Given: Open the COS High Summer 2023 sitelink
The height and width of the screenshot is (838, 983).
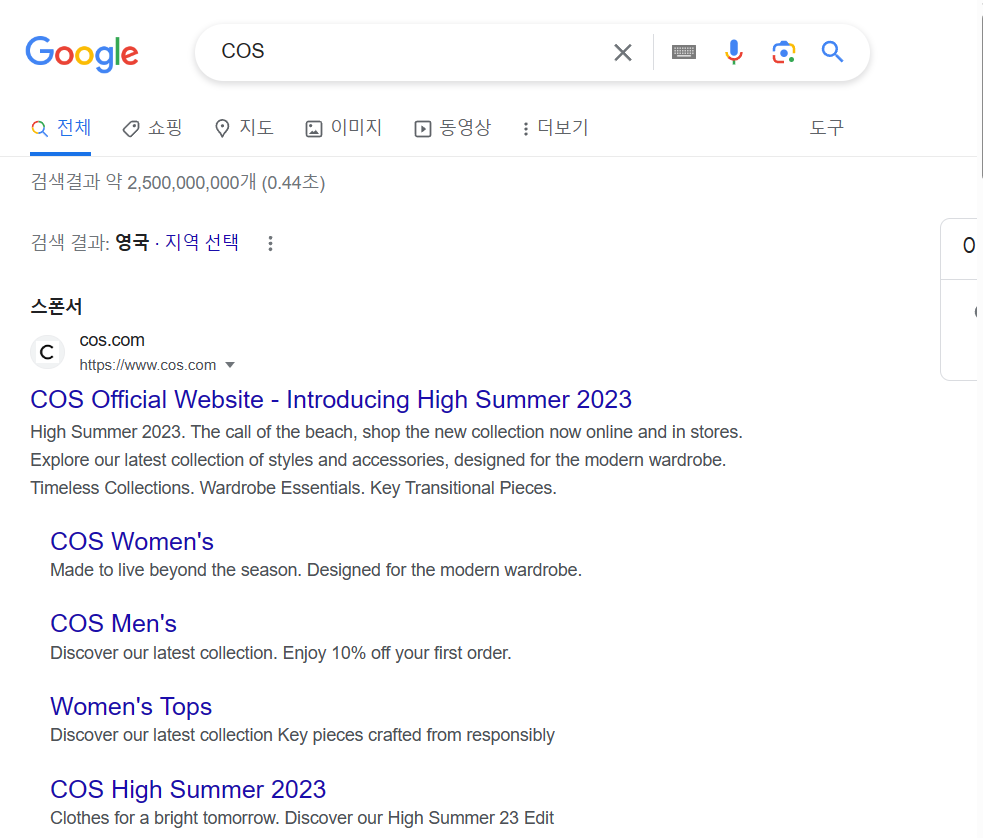Looking at the screenshot, I should pos(188,789).
